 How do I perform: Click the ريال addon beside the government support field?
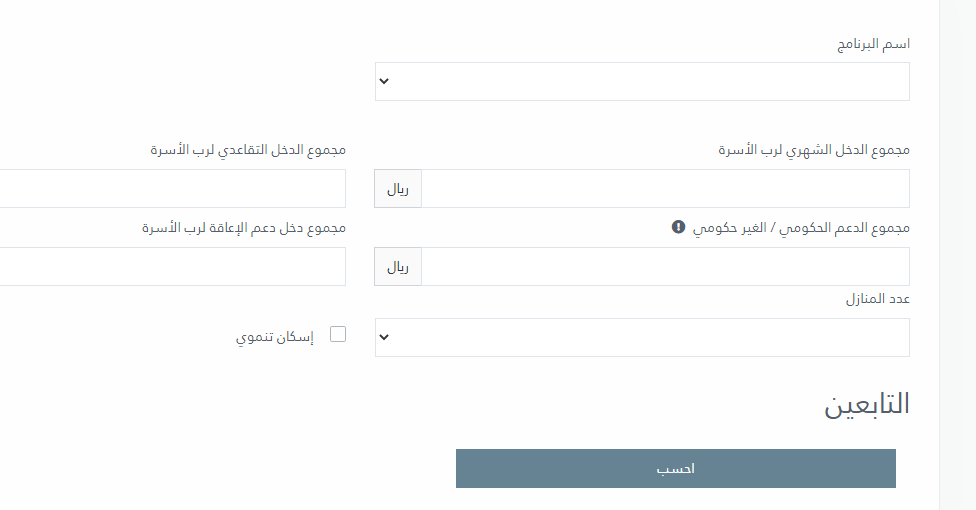398,267
